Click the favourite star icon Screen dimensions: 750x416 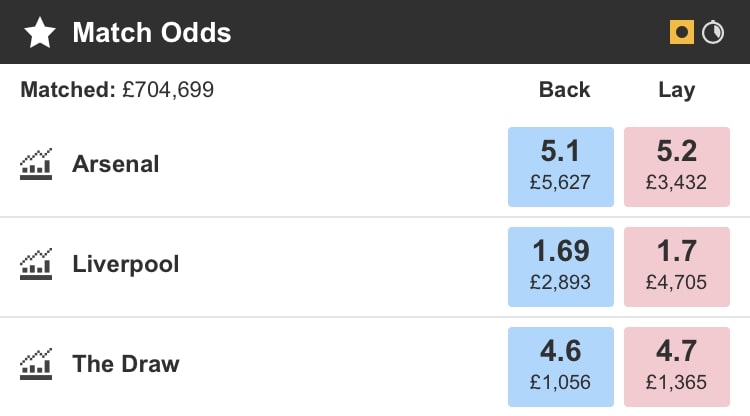(40, 33)
